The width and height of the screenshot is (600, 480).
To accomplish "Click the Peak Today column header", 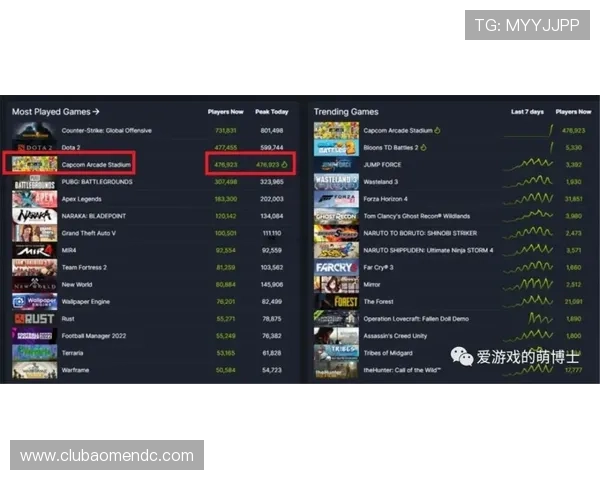I will tap(271, 112).
